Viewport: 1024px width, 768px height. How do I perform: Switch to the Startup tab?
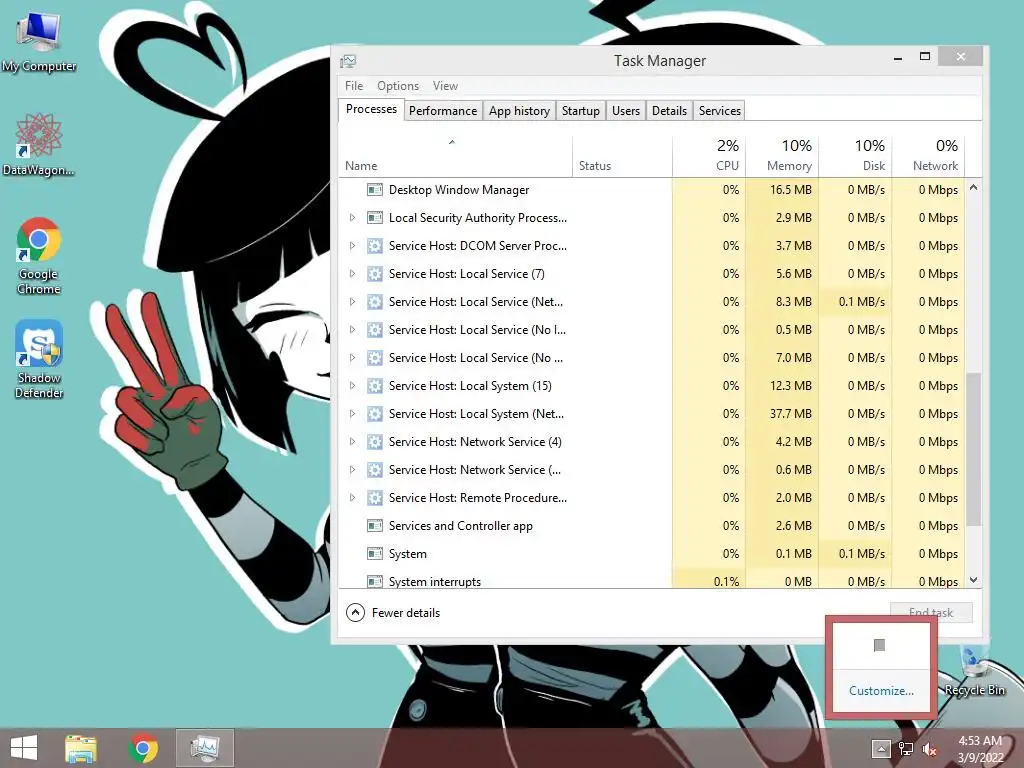(x=581, y=111)
